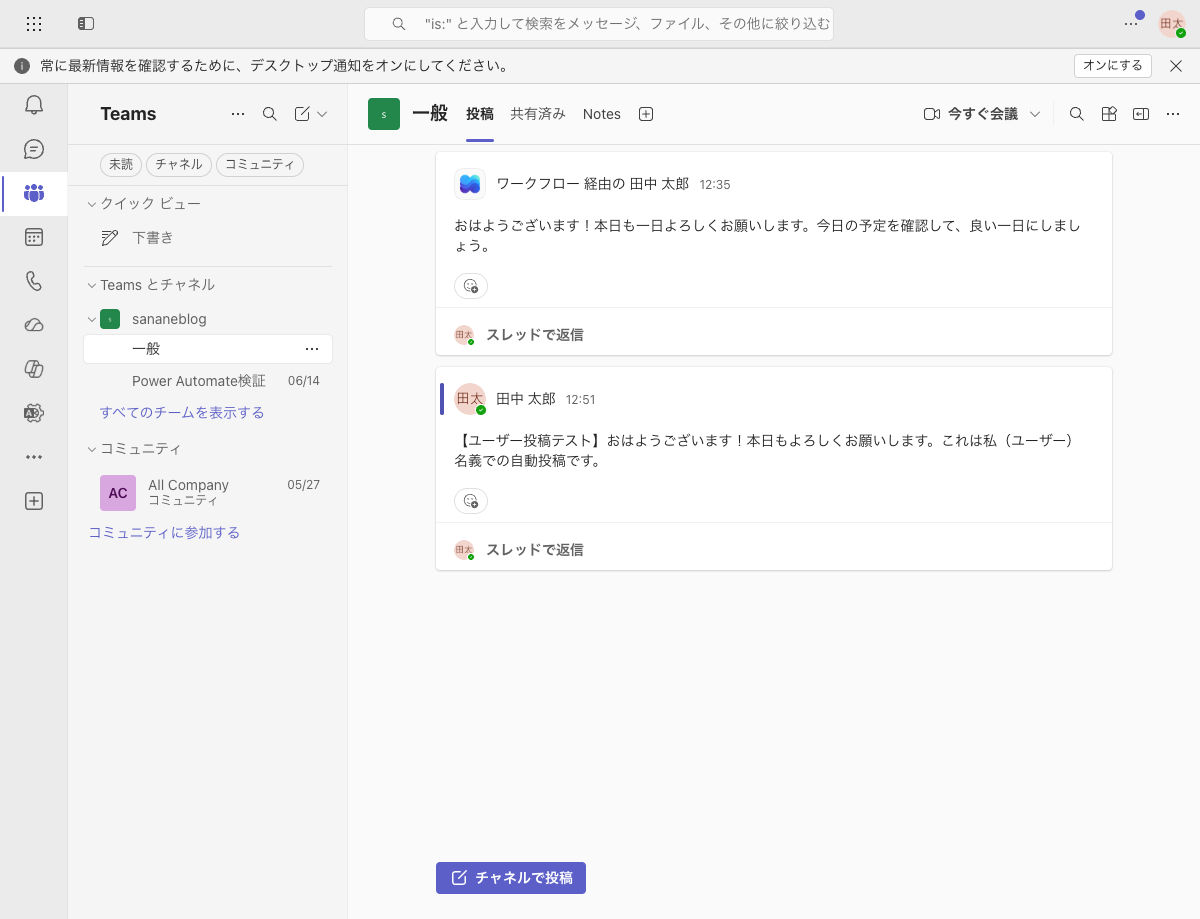Select Teams icon in left rail
Image resolution: width=1200 pixels, height=919 pixels.
click(x=34, y=193)
